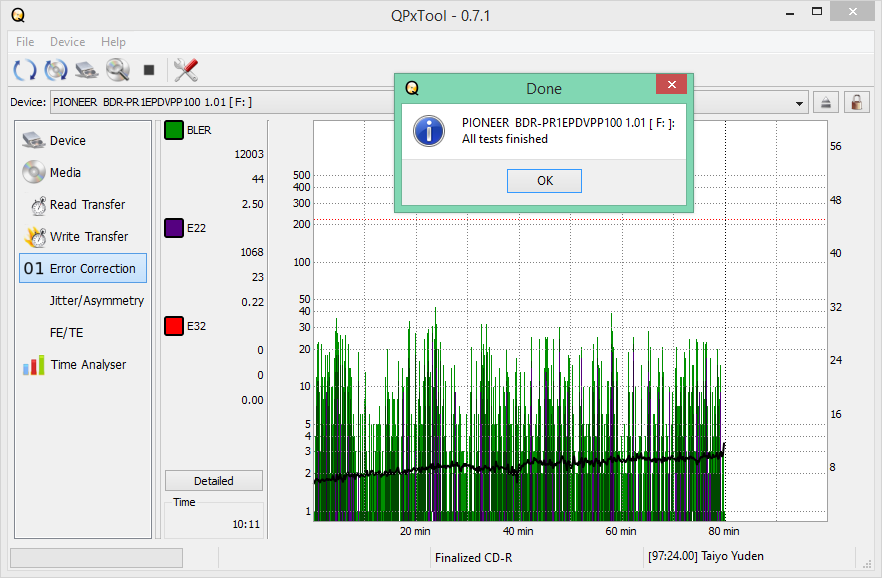
Task: Open the Device menu
Action: click(x=68, y=42)
